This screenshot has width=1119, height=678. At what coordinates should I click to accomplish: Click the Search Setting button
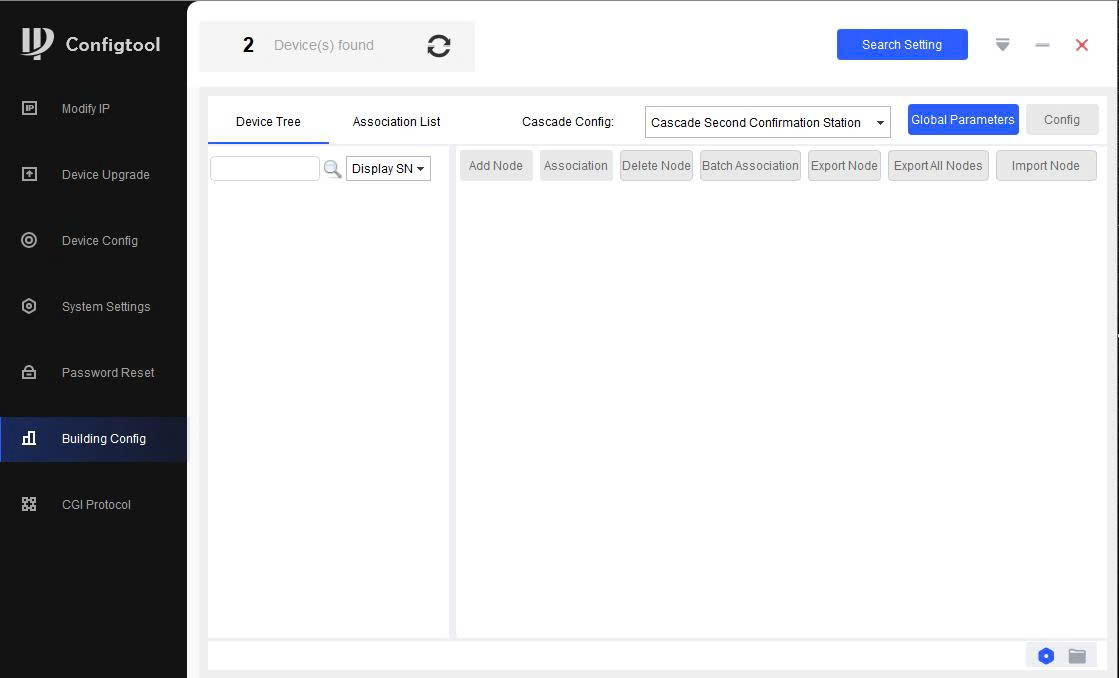902,45
